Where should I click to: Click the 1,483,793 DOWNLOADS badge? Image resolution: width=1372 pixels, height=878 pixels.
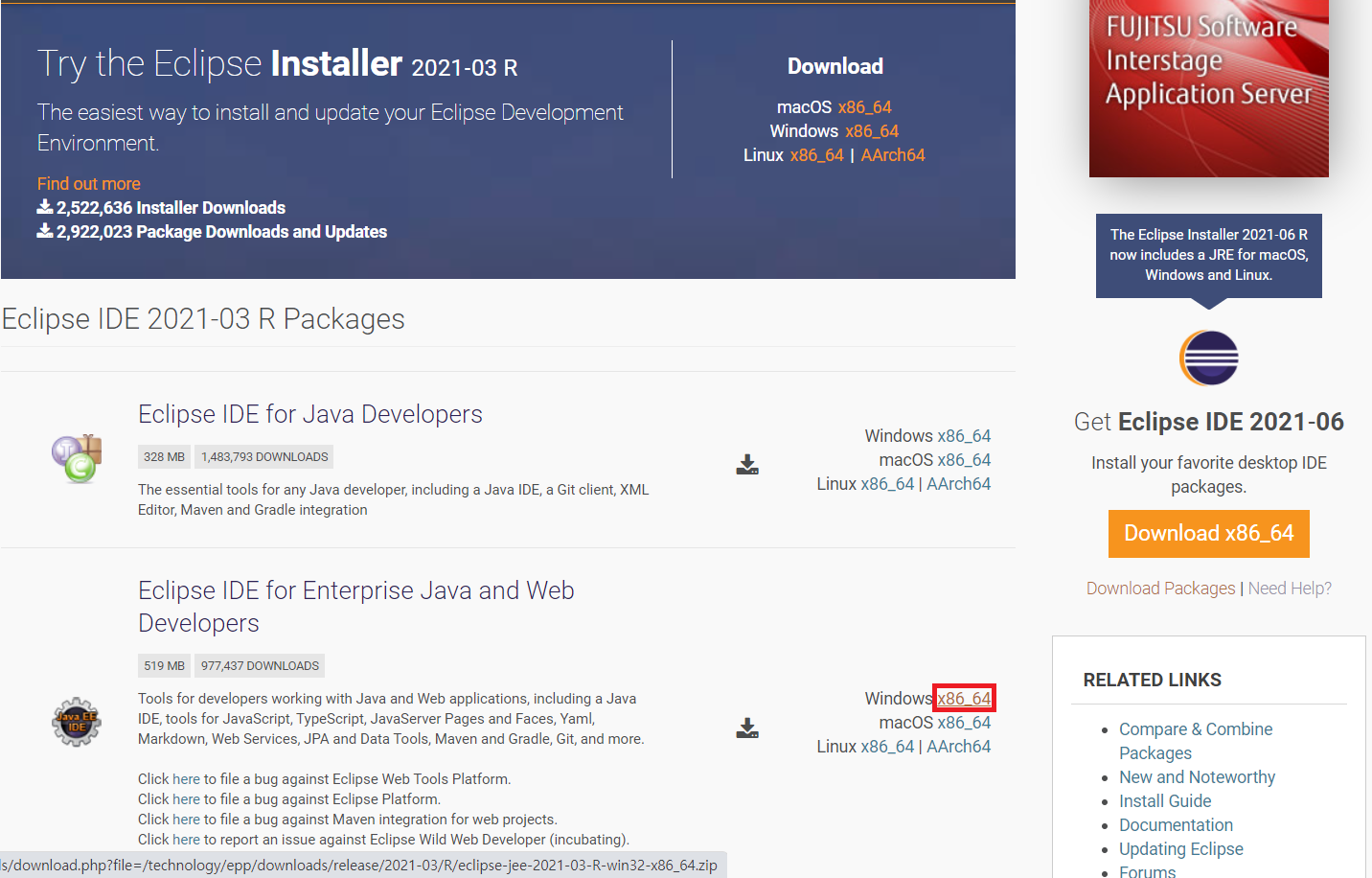pos(264,457)
